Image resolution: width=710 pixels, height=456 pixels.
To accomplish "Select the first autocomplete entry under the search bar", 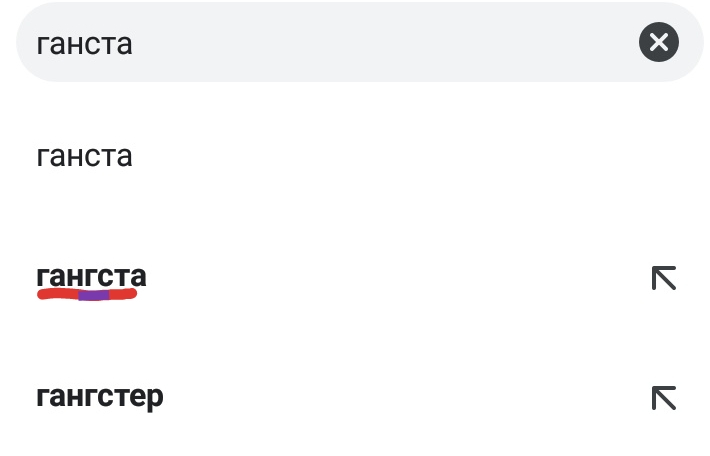I will pyautogui.click(x=84, y=156).
